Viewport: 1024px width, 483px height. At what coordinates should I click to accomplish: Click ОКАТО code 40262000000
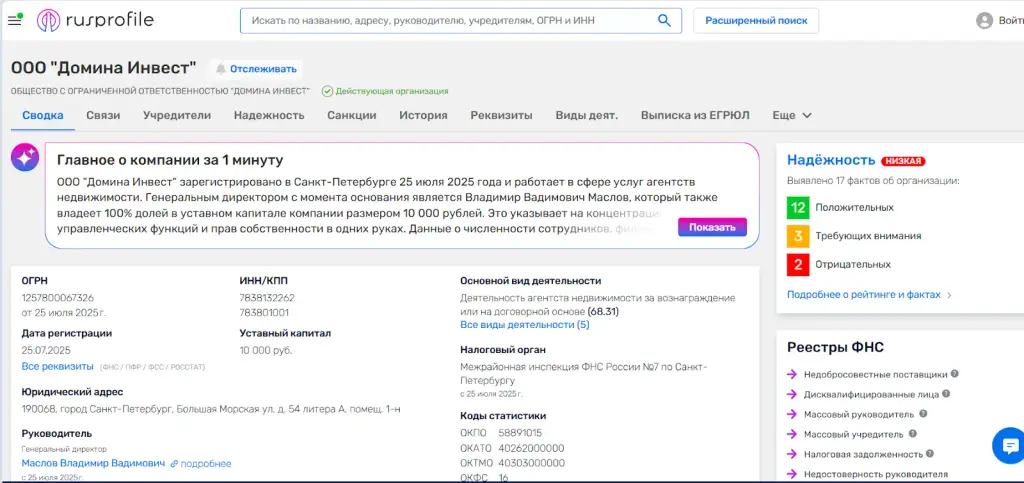click(531, 448)
